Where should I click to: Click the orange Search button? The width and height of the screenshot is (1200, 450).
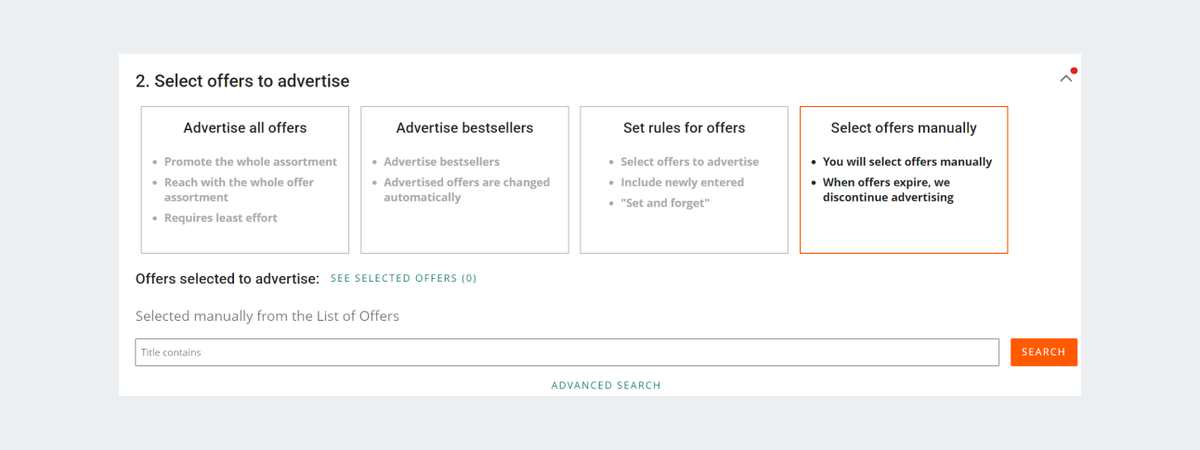click(1044, 352)
